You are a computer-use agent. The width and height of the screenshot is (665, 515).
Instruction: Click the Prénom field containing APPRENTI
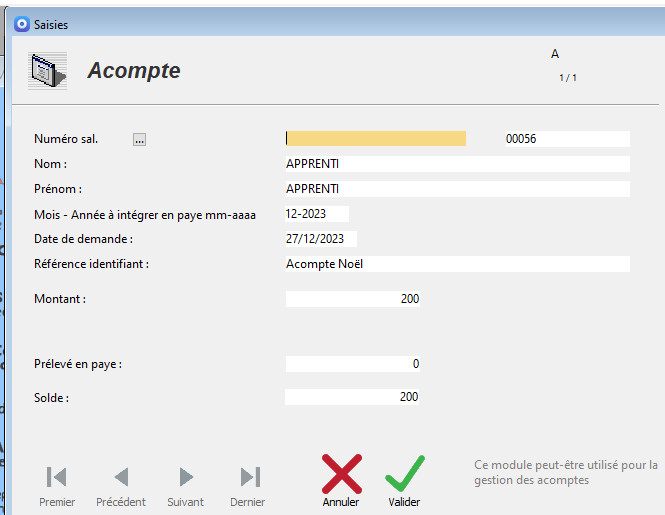click(457, 189)
